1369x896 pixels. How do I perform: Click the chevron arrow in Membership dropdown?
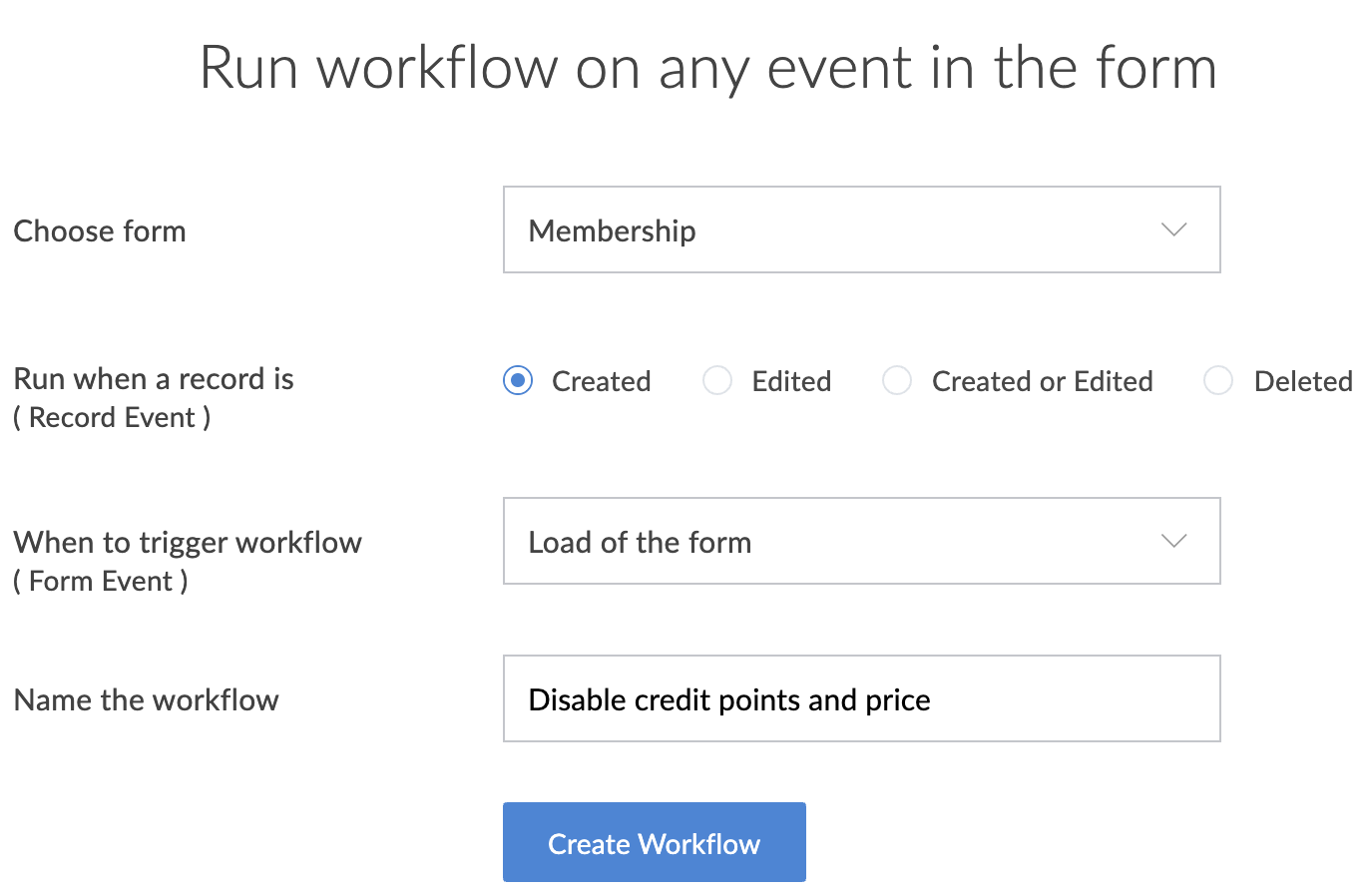point(1173,230)
